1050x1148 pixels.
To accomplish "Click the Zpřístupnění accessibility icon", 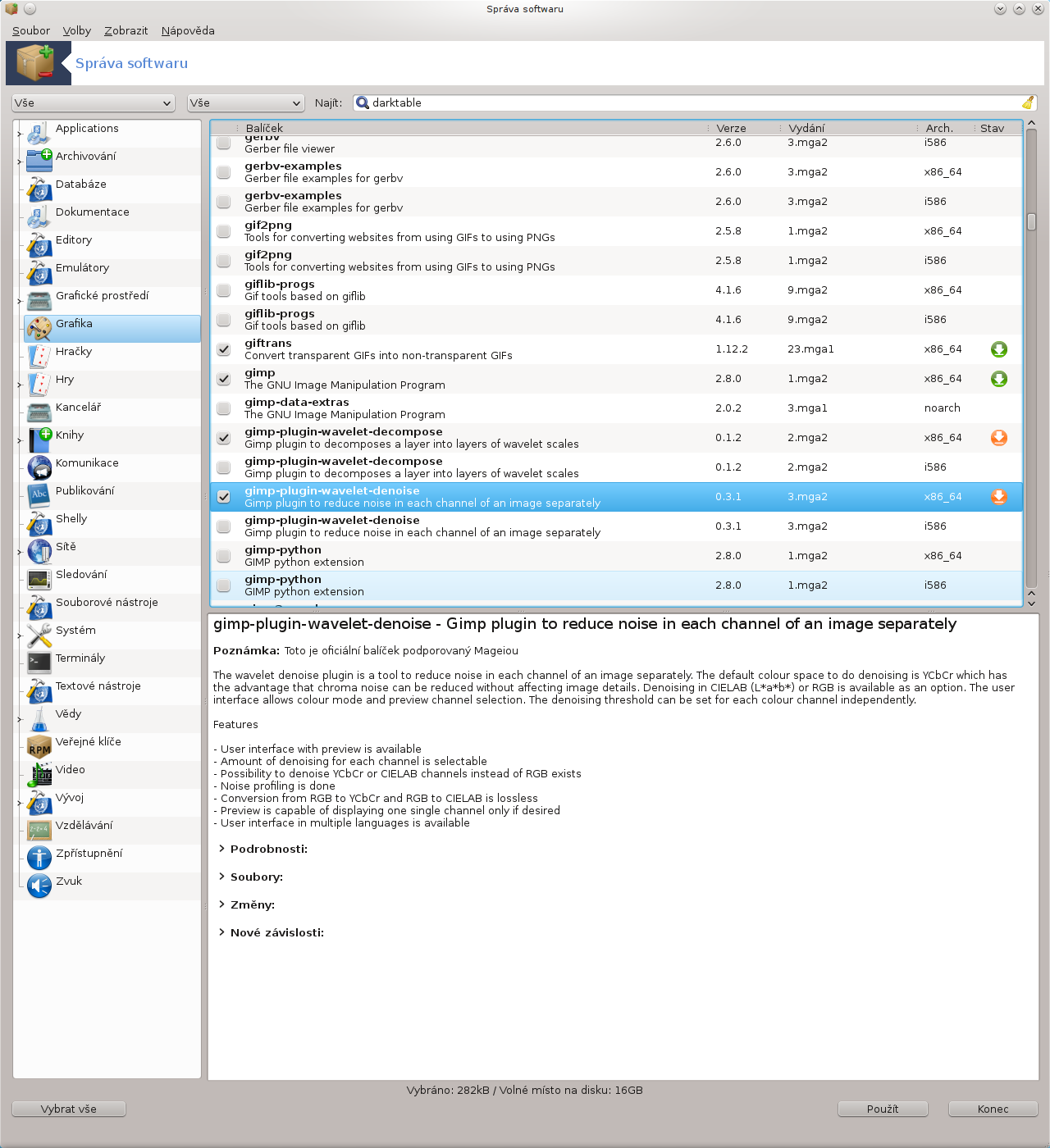I will click(x=39, y=859).
